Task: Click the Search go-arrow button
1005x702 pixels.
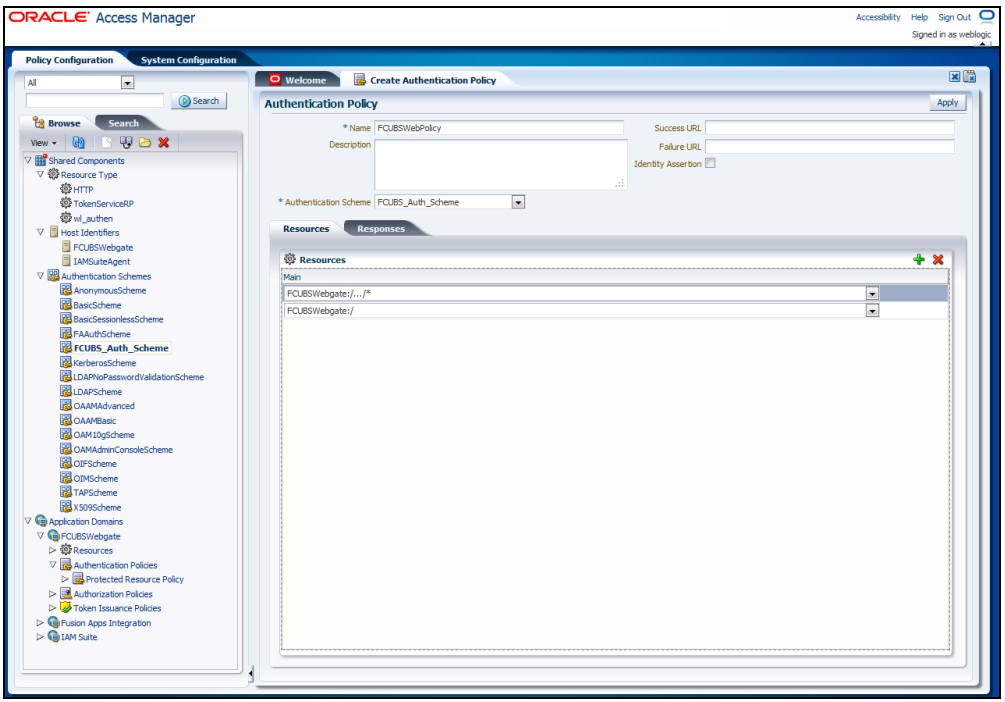Action: tap(199, 101)
